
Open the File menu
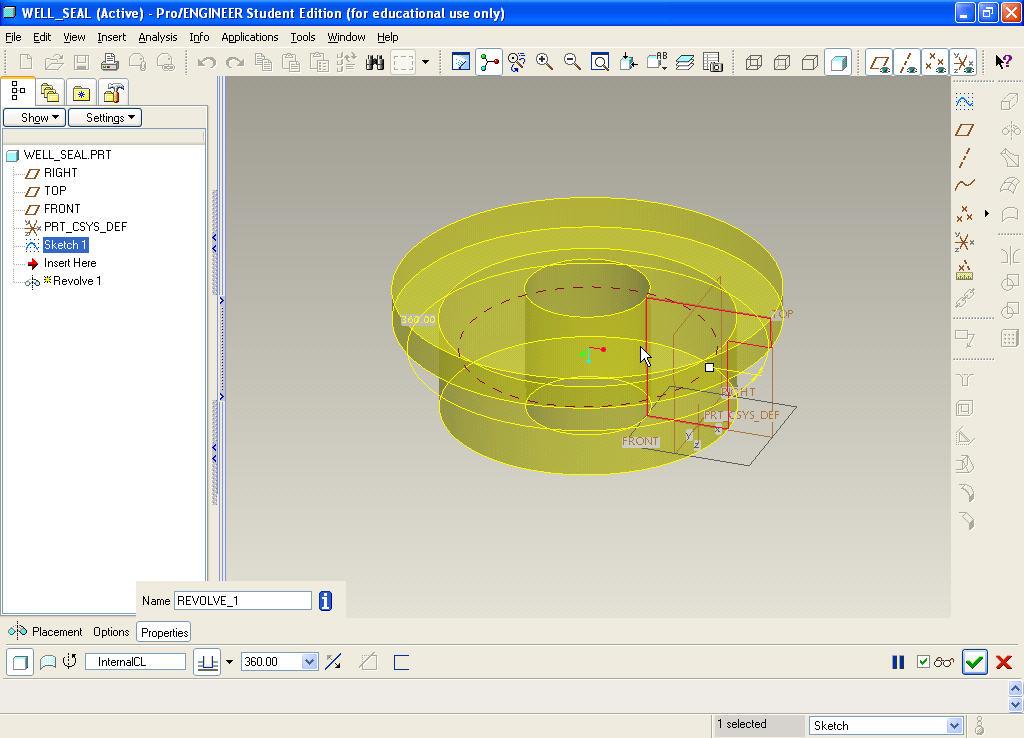(13, 37)
